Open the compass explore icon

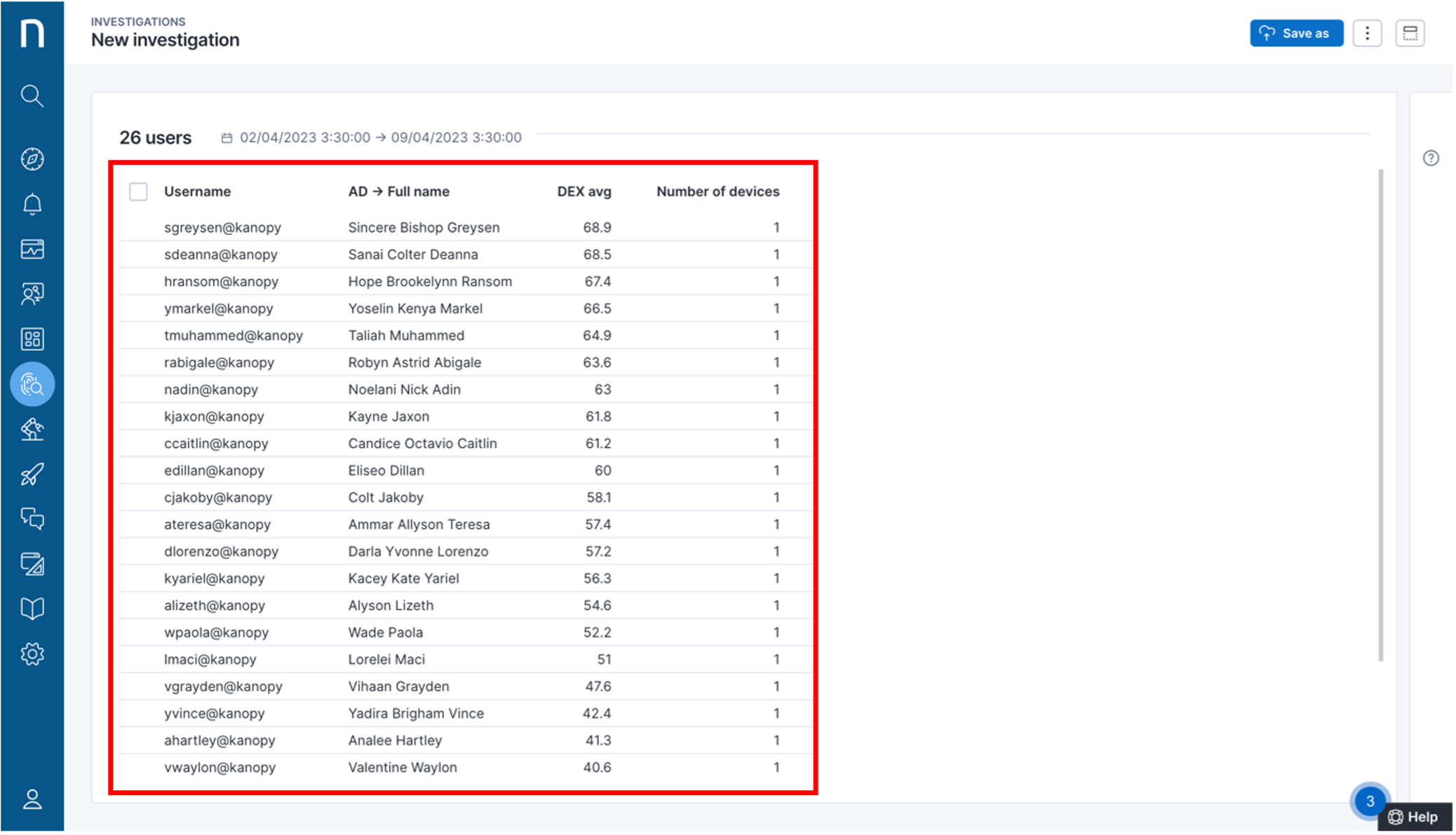tap(32, 159)
